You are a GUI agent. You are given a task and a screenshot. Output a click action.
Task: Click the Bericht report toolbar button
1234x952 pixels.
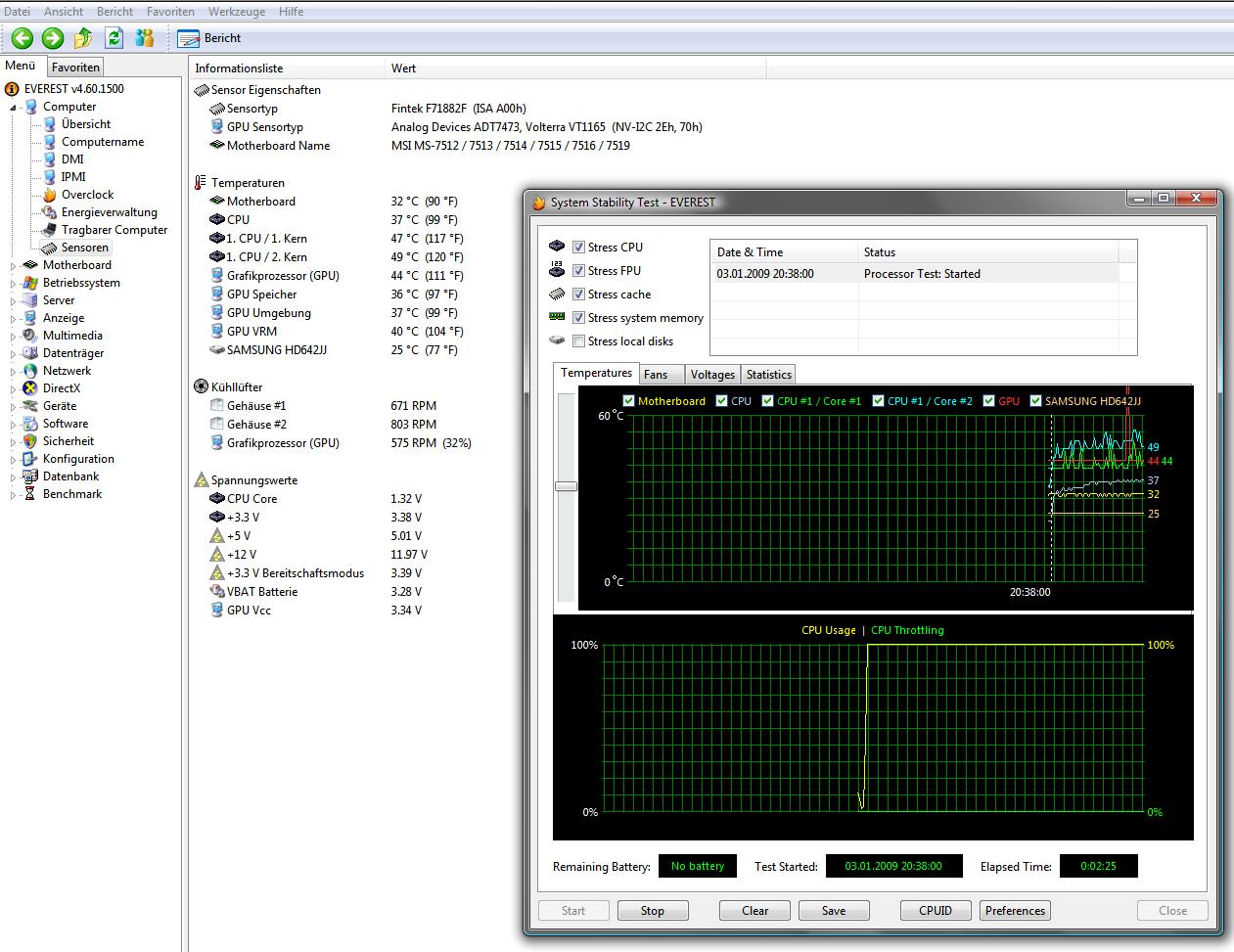[x=209, y=38]
